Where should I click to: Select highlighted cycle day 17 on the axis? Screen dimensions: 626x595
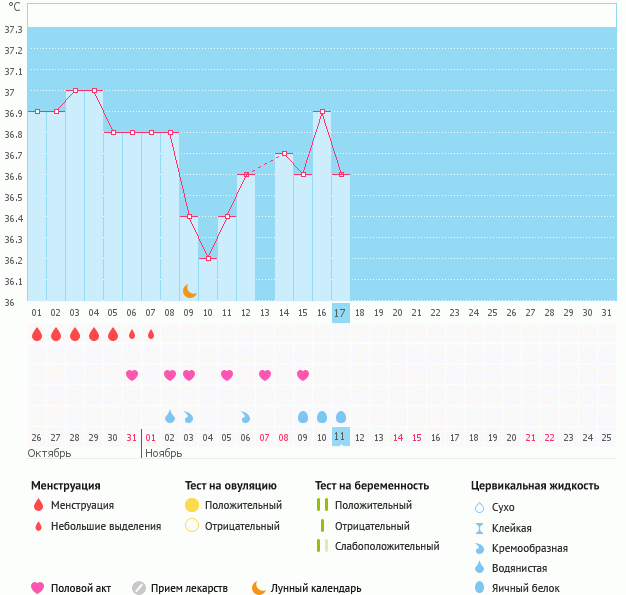pos(341,313)
